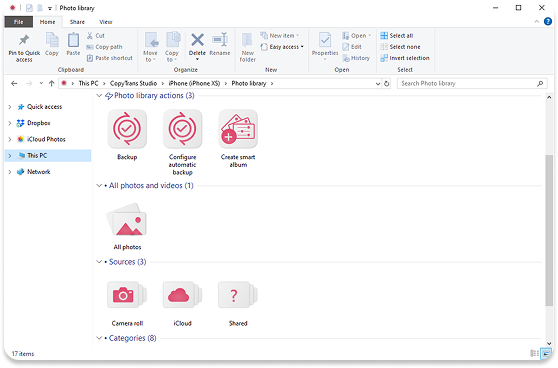The width and height of the screenshot is (558, 368).
Task: Click Select all in the ribbon
Action: (x=397, y=36)
